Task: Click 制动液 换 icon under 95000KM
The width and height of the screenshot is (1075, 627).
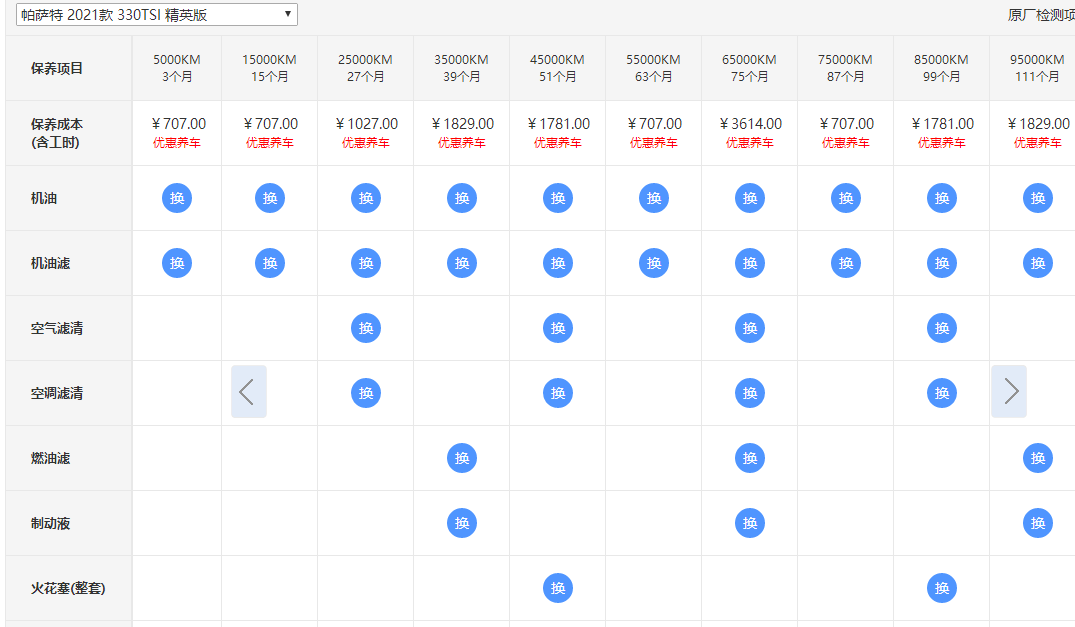Action: click(x=1038, y=523)
